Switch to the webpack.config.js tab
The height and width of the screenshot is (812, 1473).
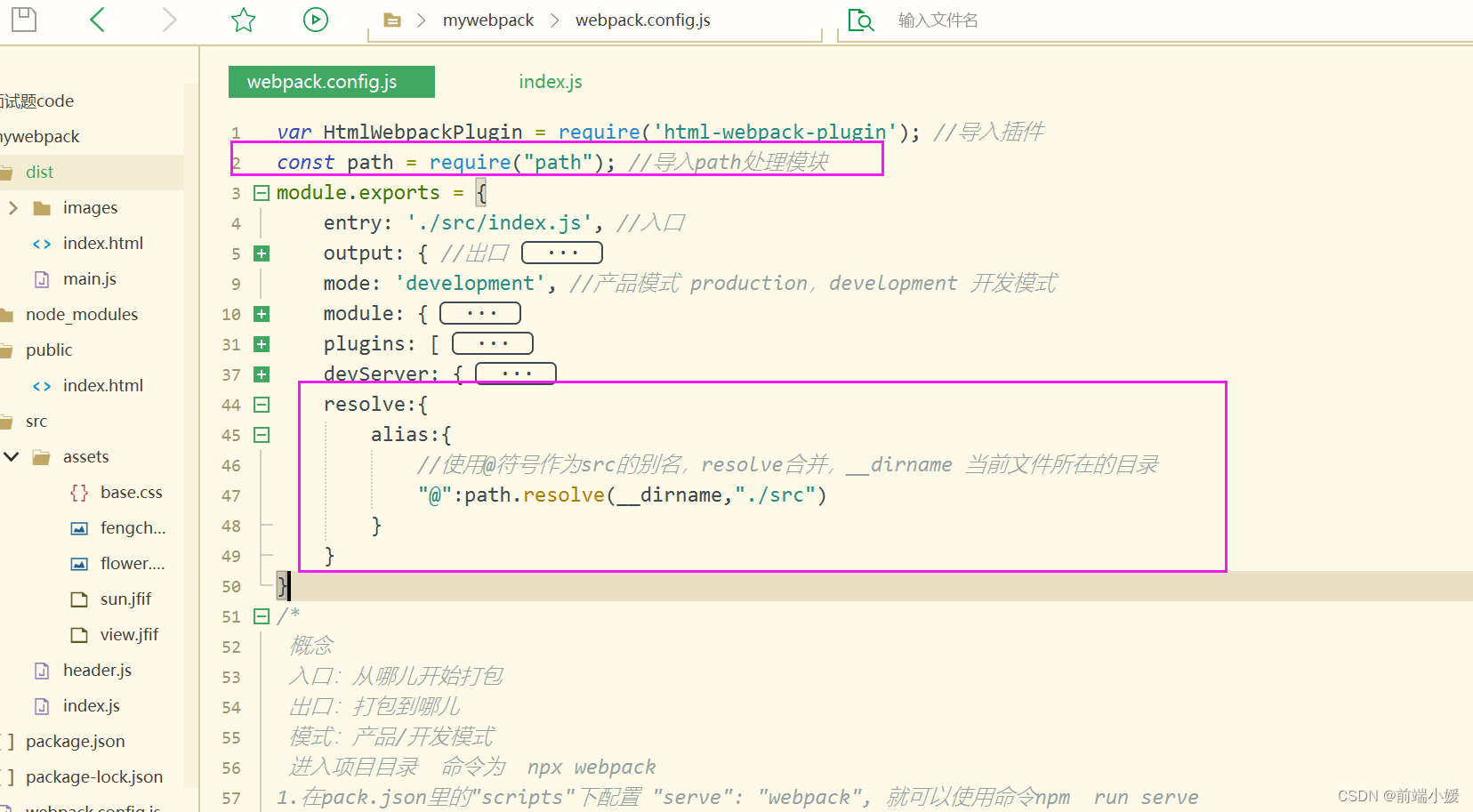pyautogui.click(x=332, y=82)
